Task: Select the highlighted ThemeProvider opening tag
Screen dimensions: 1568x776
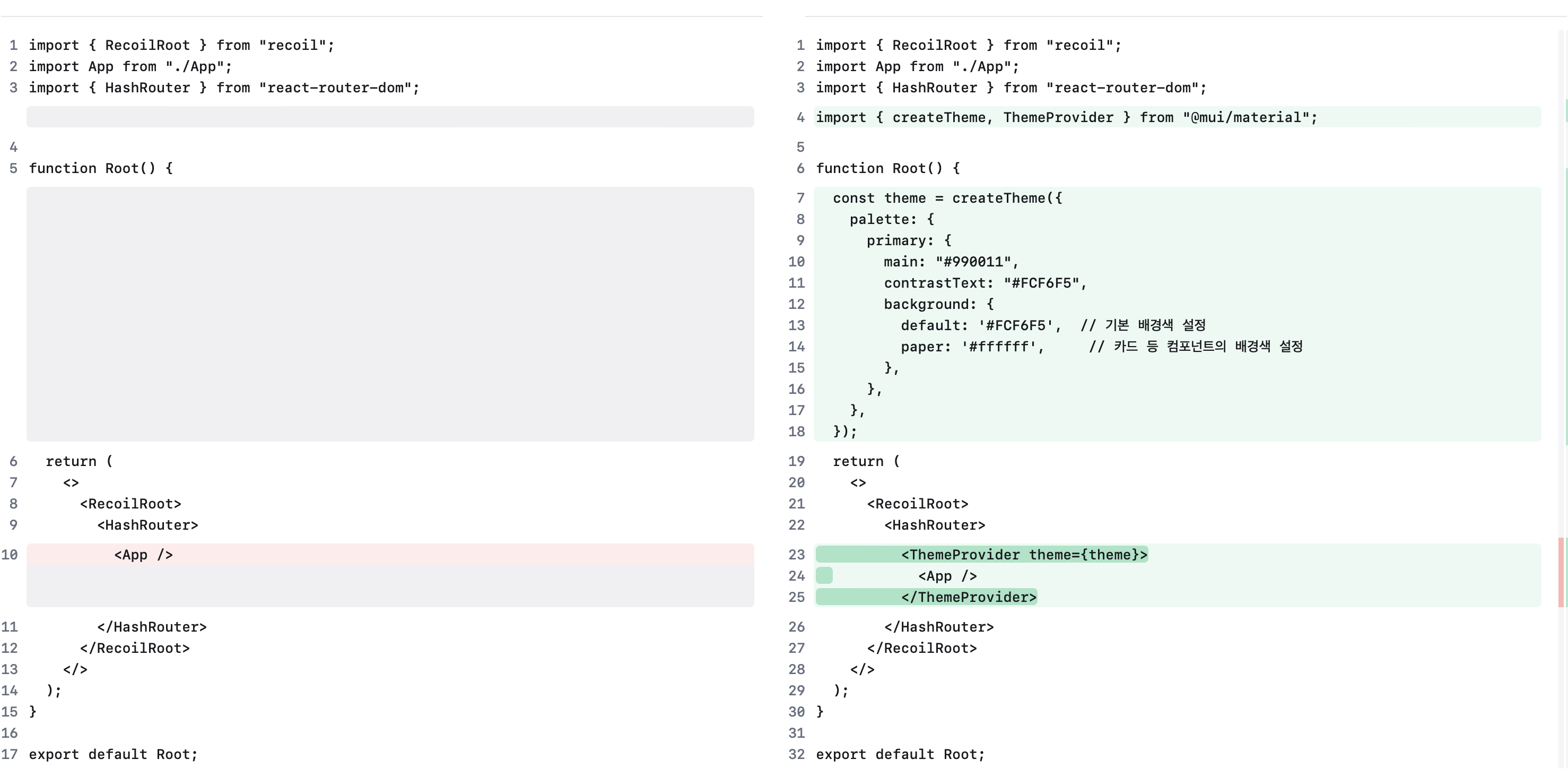Action: coord(1024,554)
